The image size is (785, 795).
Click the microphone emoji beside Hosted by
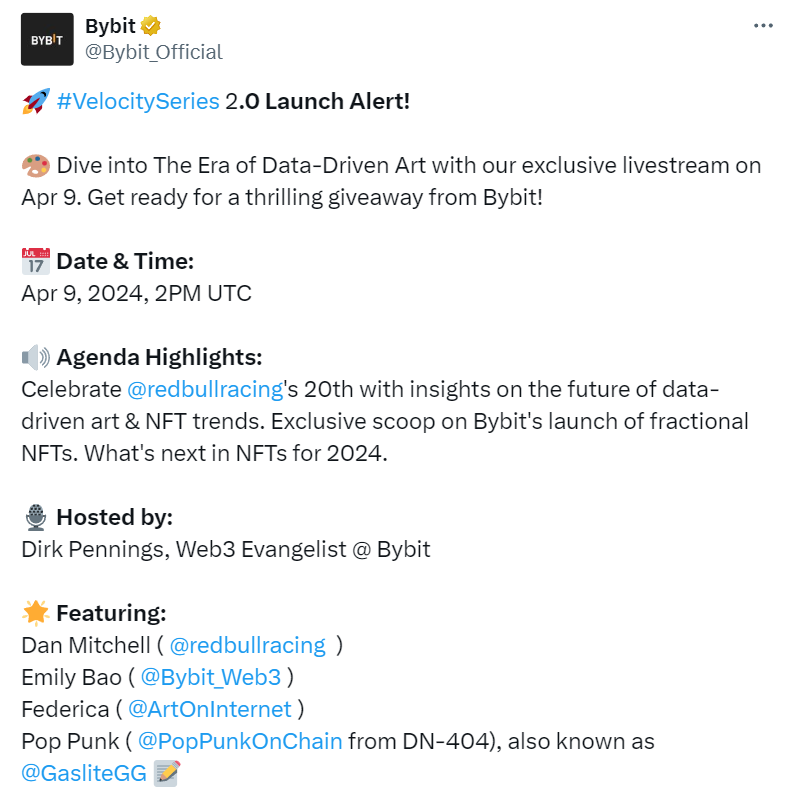(x=35, y=517)
